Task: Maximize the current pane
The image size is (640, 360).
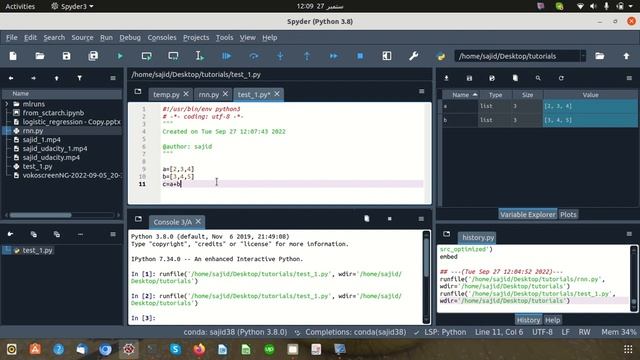Action: pyautogui.click(x=387, y=56)
